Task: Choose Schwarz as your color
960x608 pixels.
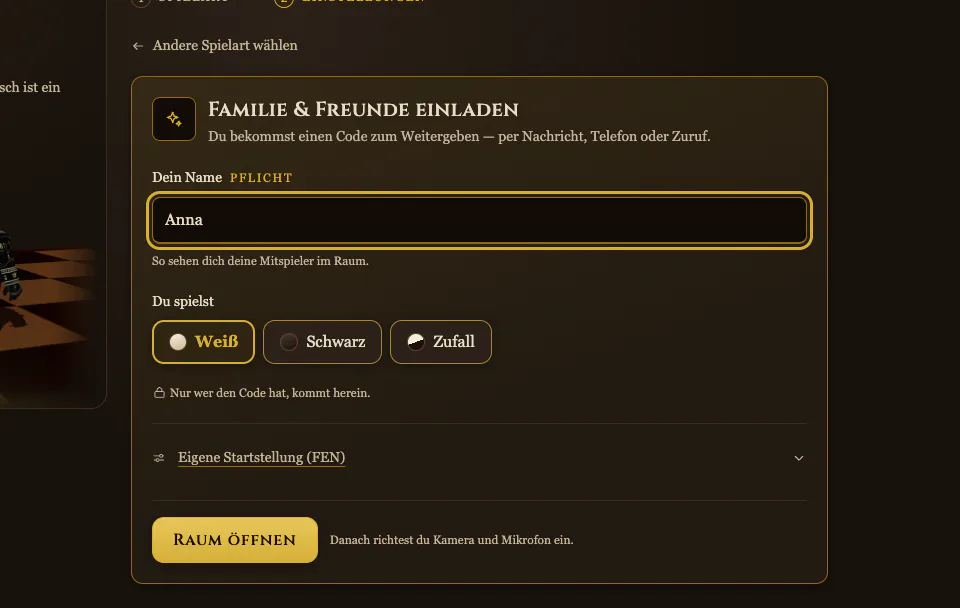Action: click(x=322, y=342)
